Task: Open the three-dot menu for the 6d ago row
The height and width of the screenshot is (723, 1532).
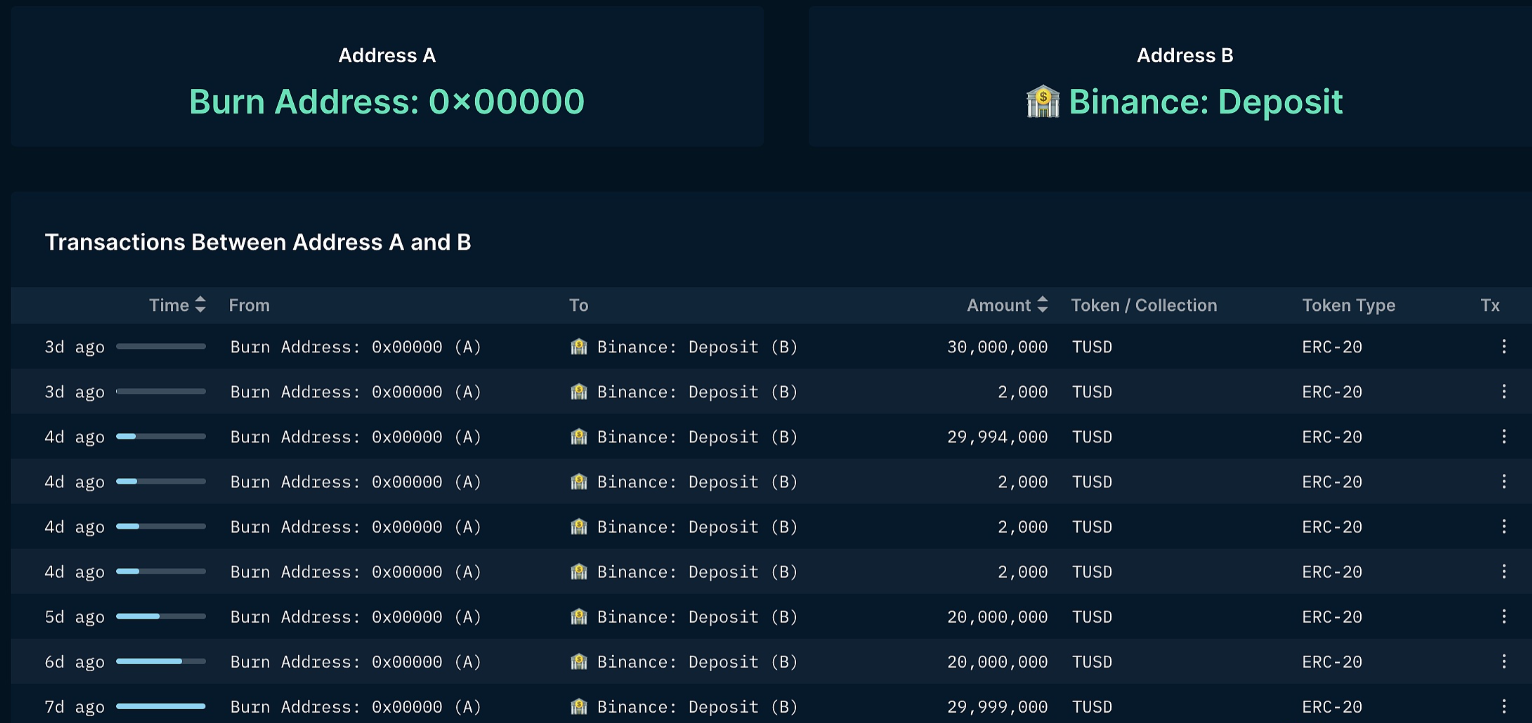Action: (x=1503, y=662)
